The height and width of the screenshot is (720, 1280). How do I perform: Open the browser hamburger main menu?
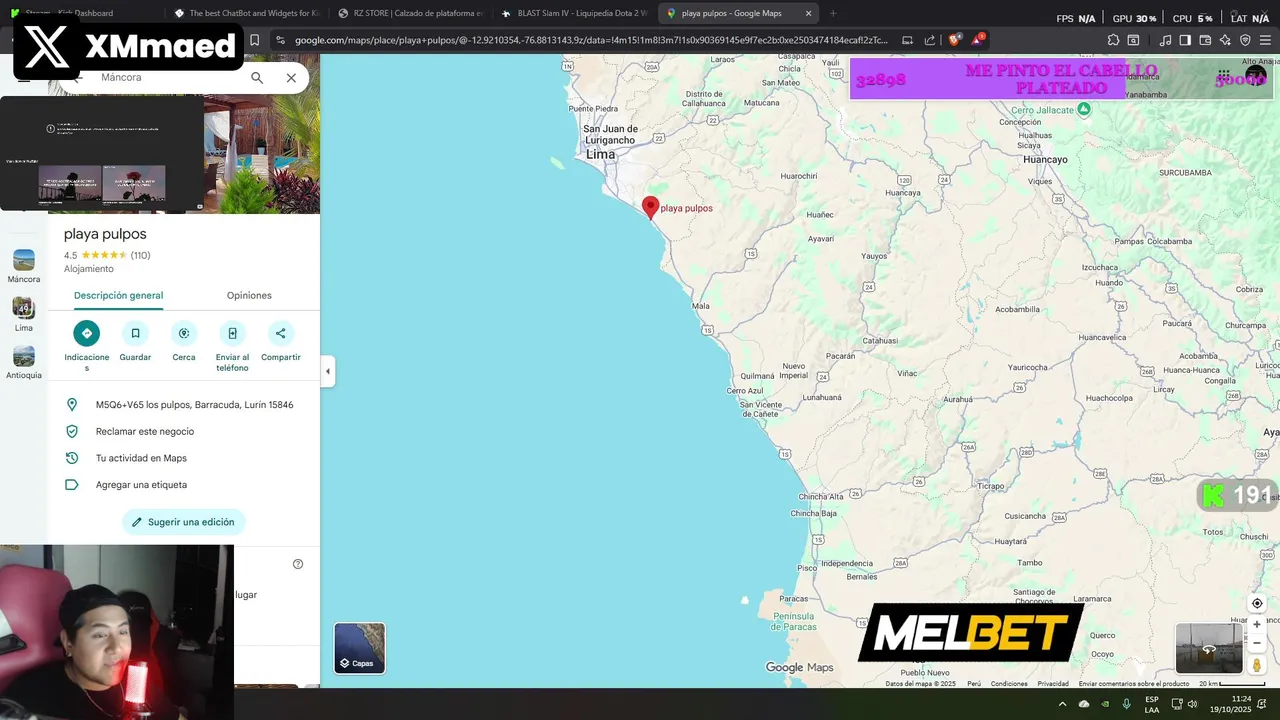1265,40
